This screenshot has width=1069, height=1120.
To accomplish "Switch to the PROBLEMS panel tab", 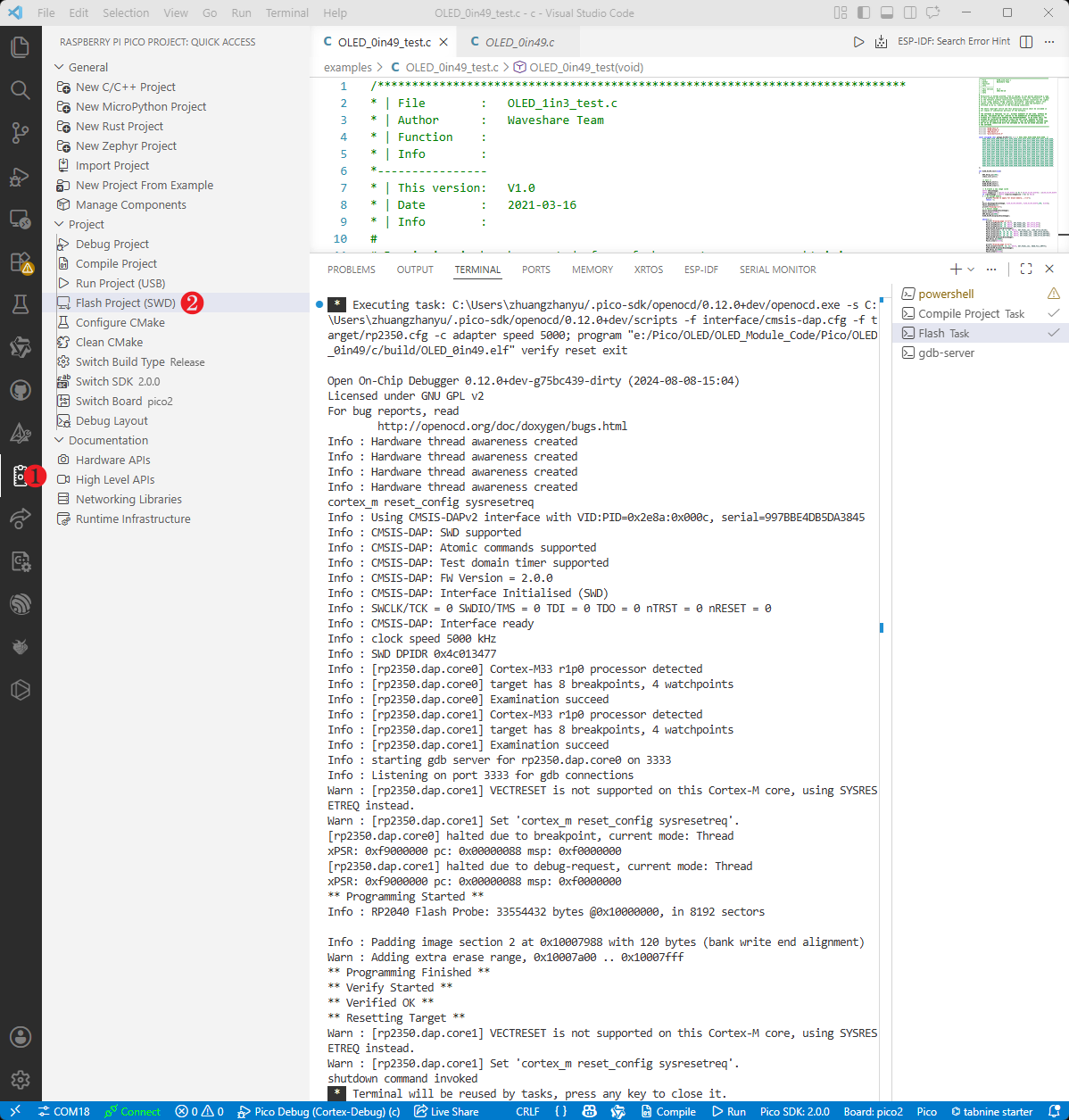I will [x=352, y=270].
